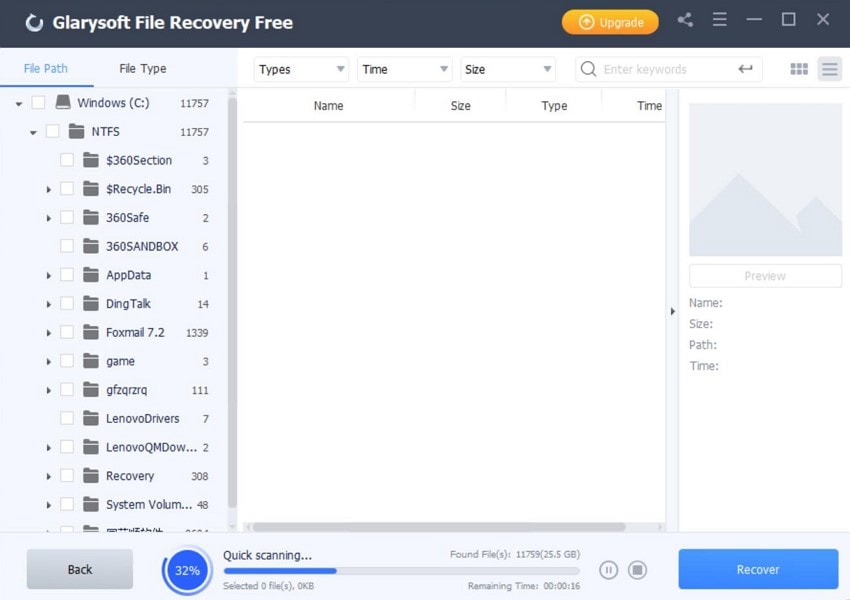Focus the Enter keywords search field
Viewport: 850px width, 600px height.
(668, 69)
